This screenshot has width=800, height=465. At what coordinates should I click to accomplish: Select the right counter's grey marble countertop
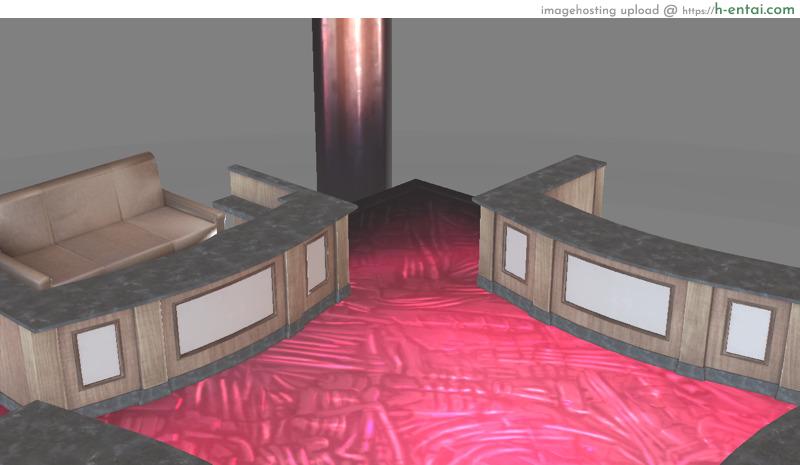click(x=640, y=240)
